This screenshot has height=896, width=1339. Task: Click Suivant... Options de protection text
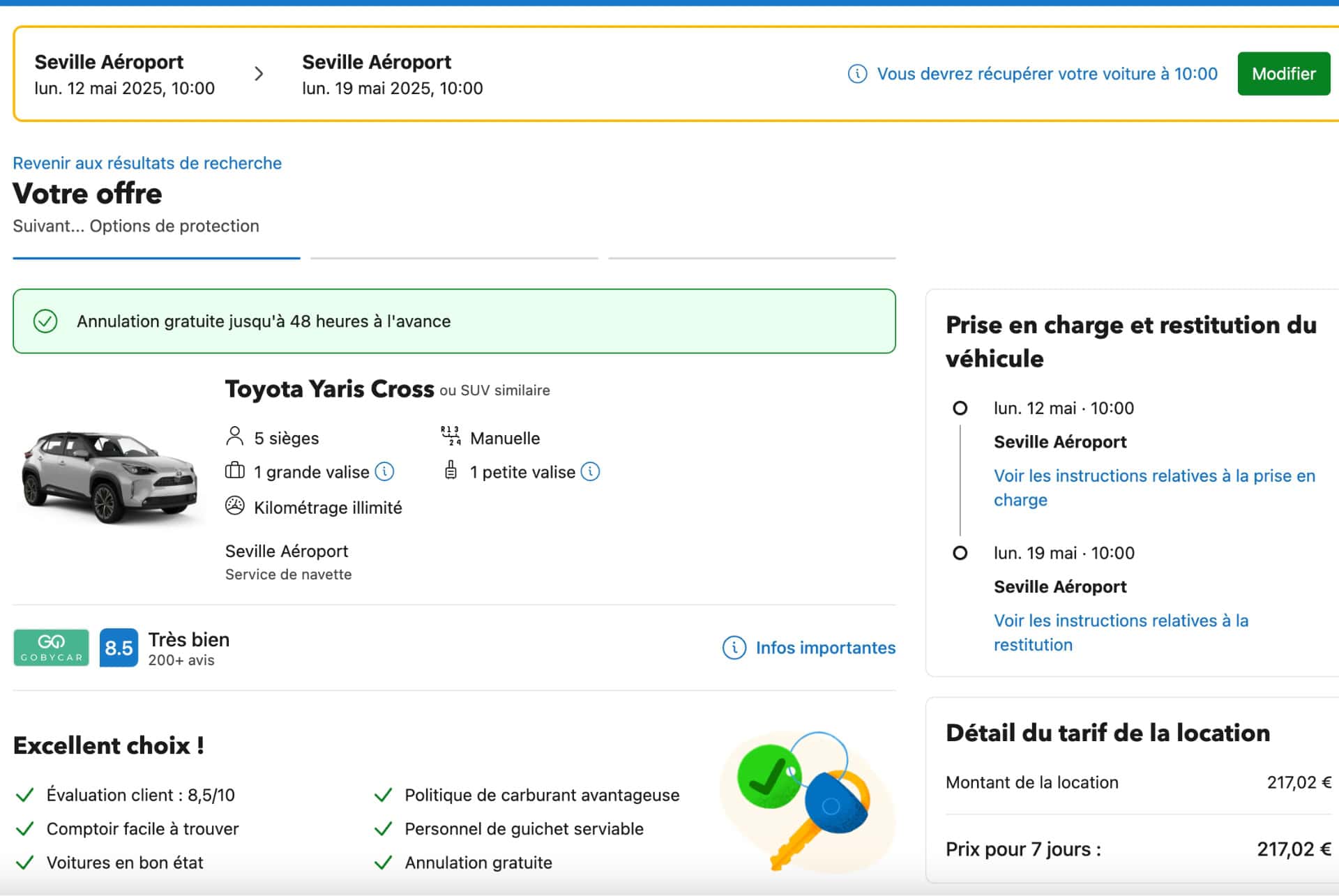pyautogui.click(x=136, y=226)
